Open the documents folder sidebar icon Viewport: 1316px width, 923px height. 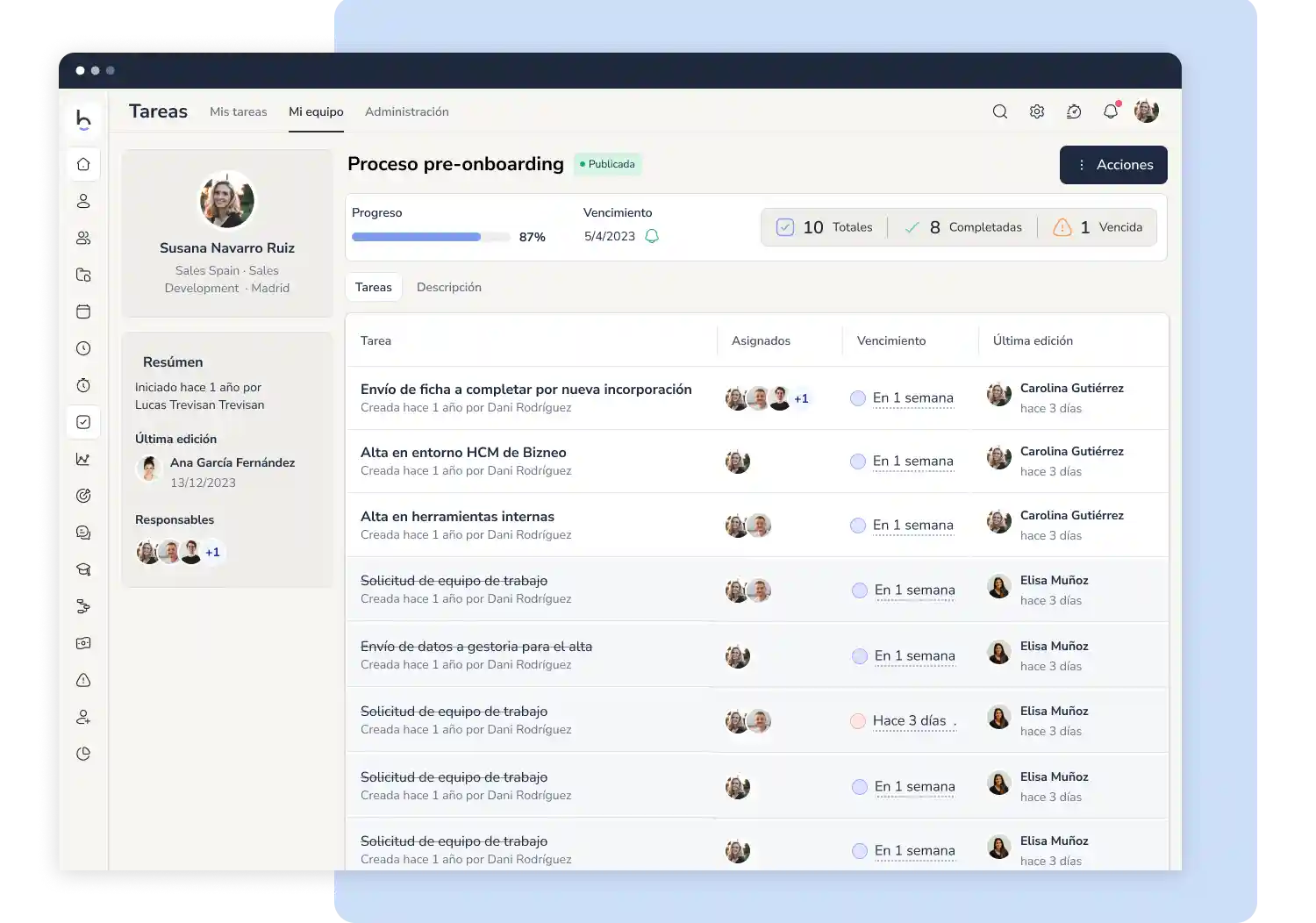83,275
